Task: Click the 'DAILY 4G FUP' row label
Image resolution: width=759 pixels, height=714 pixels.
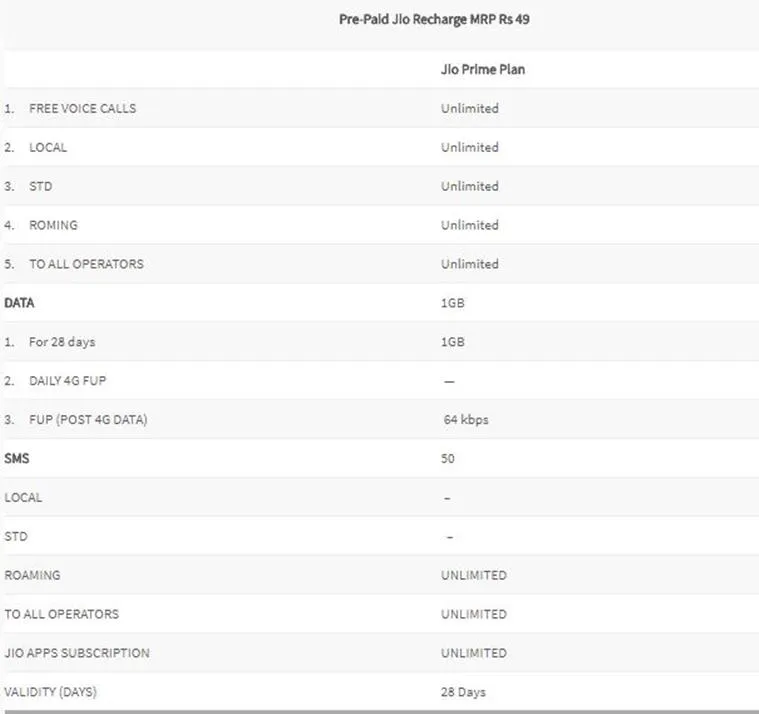Action: point(68,380)
